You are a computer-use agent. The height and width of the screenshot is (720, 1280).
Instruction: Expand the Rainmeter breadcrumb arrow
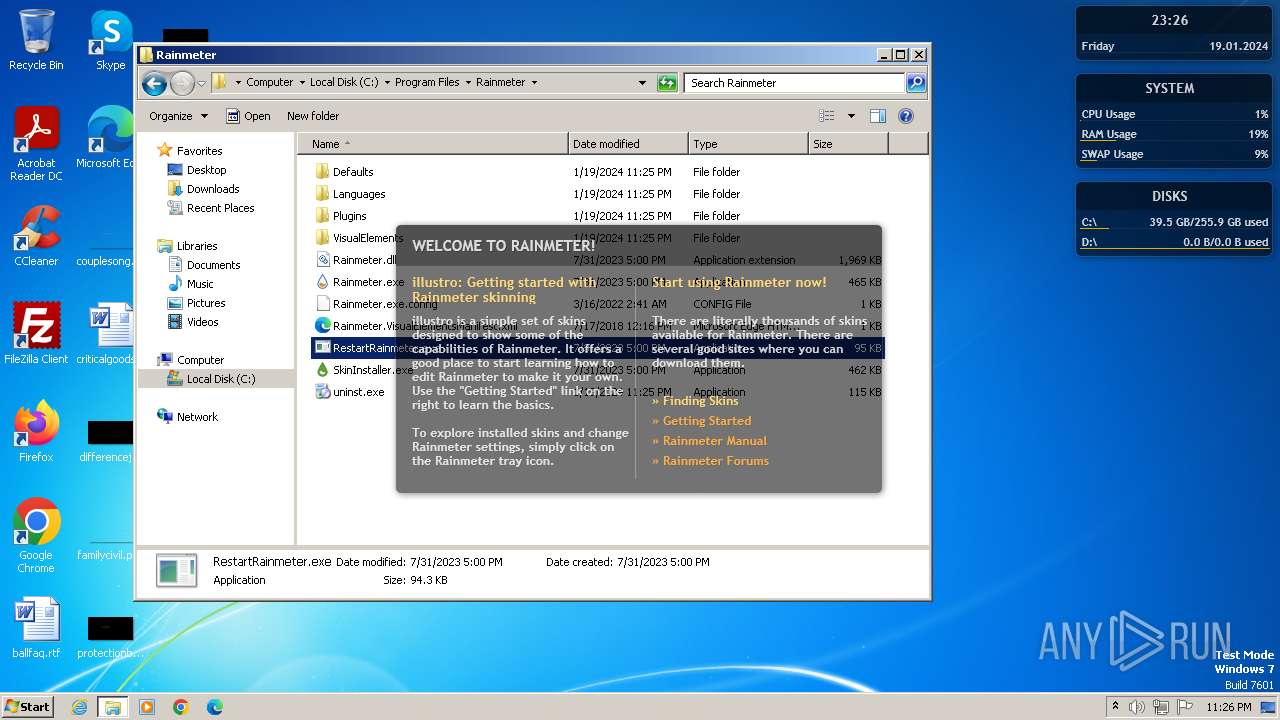tap(534, 83)
